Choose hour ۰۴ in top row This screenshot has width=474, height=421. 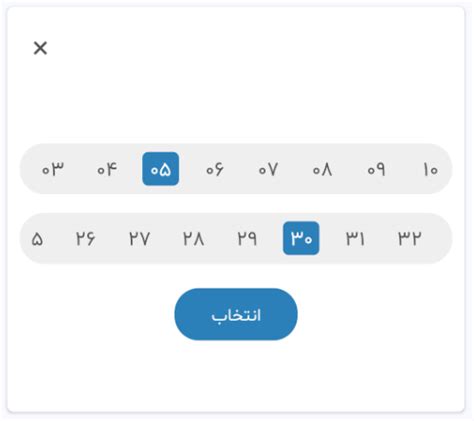(107, 169)
